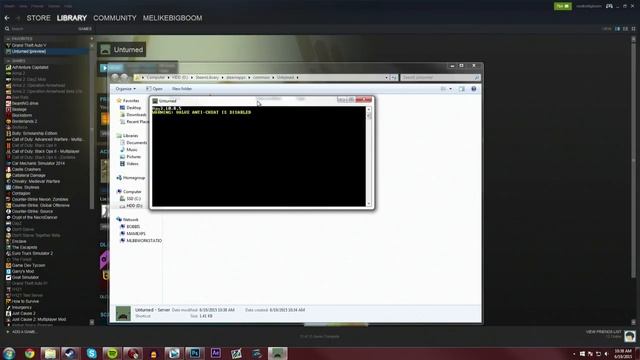Select Homegroup in Explorer navigation

pos(131,178)
